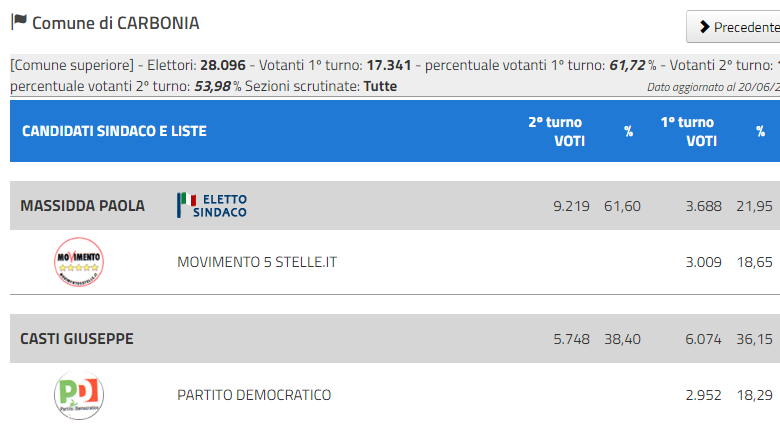Image resolution: width=780 pixels, height=426 pixels.
Task: Select the CASTI GIUSEPPE candidate name
Action: click(77, 339)
